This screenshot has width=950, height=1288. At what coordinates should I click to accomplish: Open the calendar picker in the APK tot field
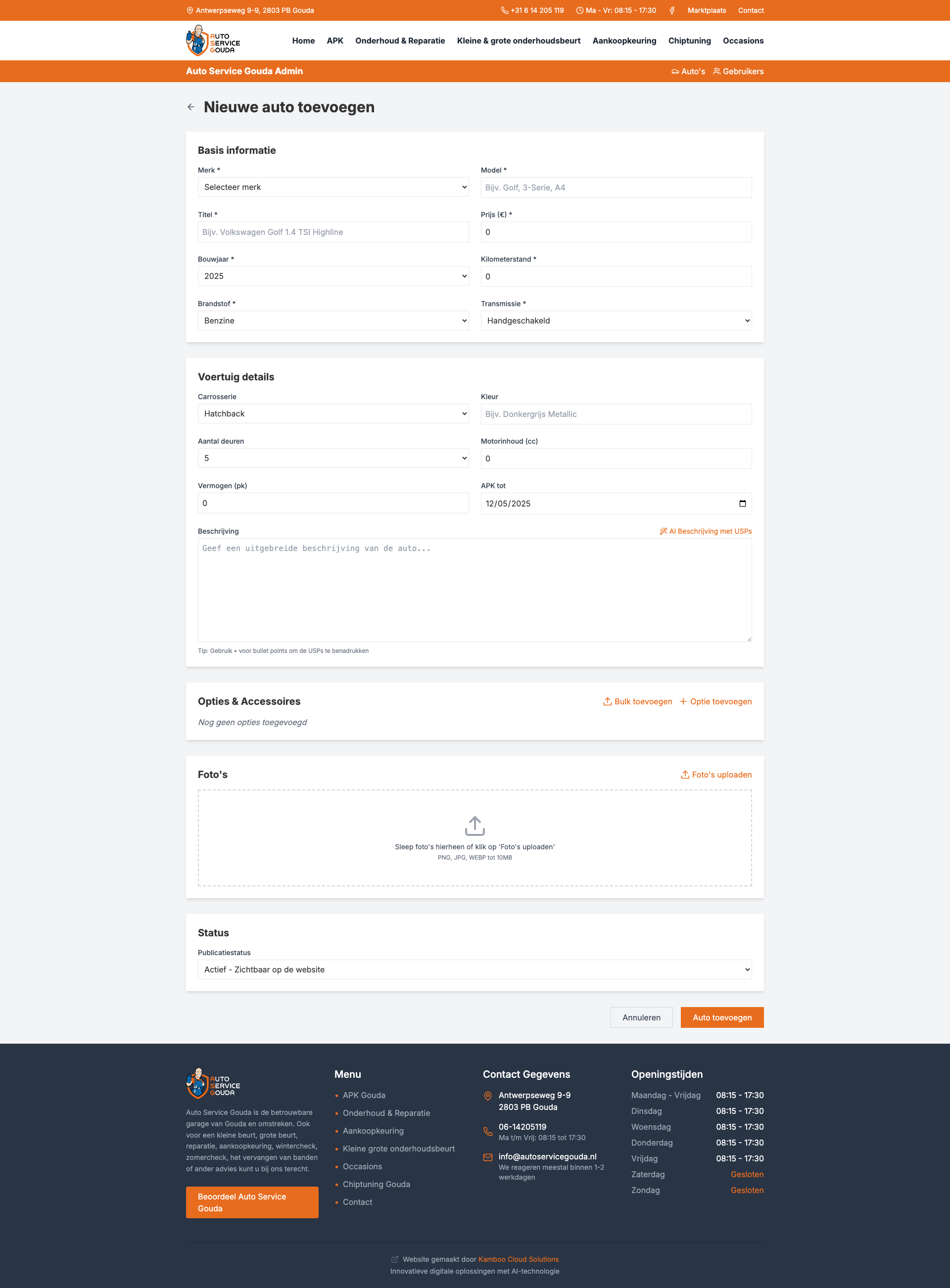(742, 504)
